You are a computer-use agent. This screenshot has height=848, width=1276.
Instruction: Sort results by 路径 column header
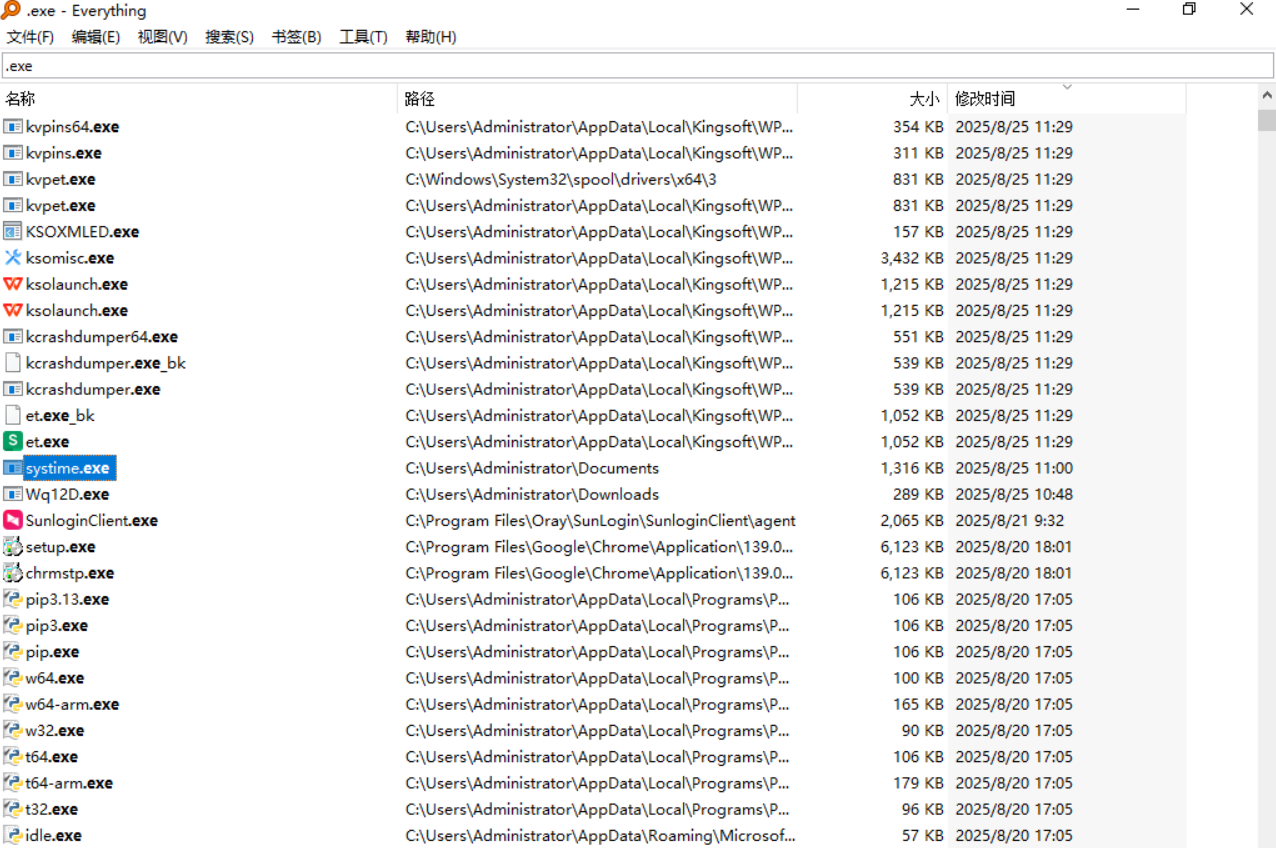598,99
